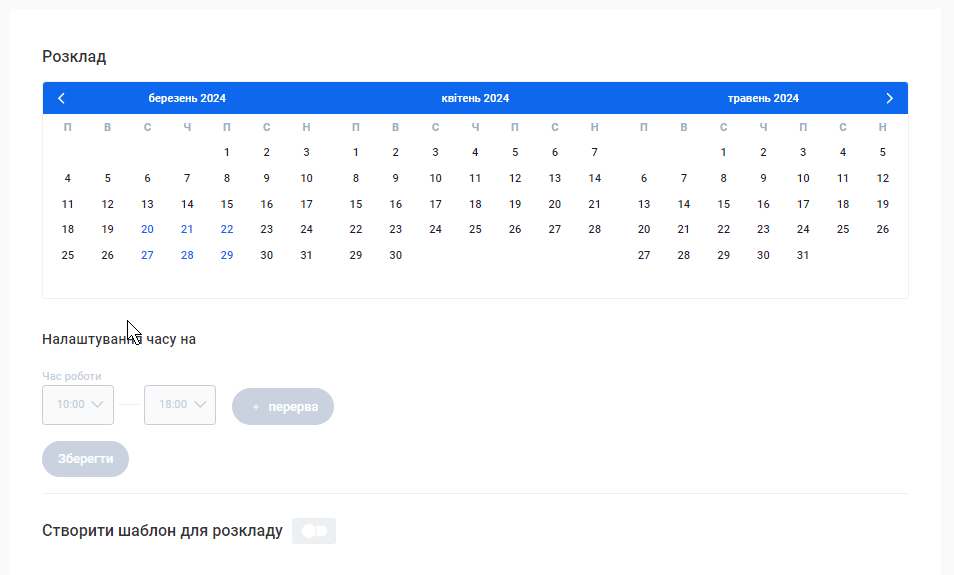This screenshot has width=954, height=575.
Task: Select March 20 in the calendar
Action: pyautogui.click(x=147, y=229)
